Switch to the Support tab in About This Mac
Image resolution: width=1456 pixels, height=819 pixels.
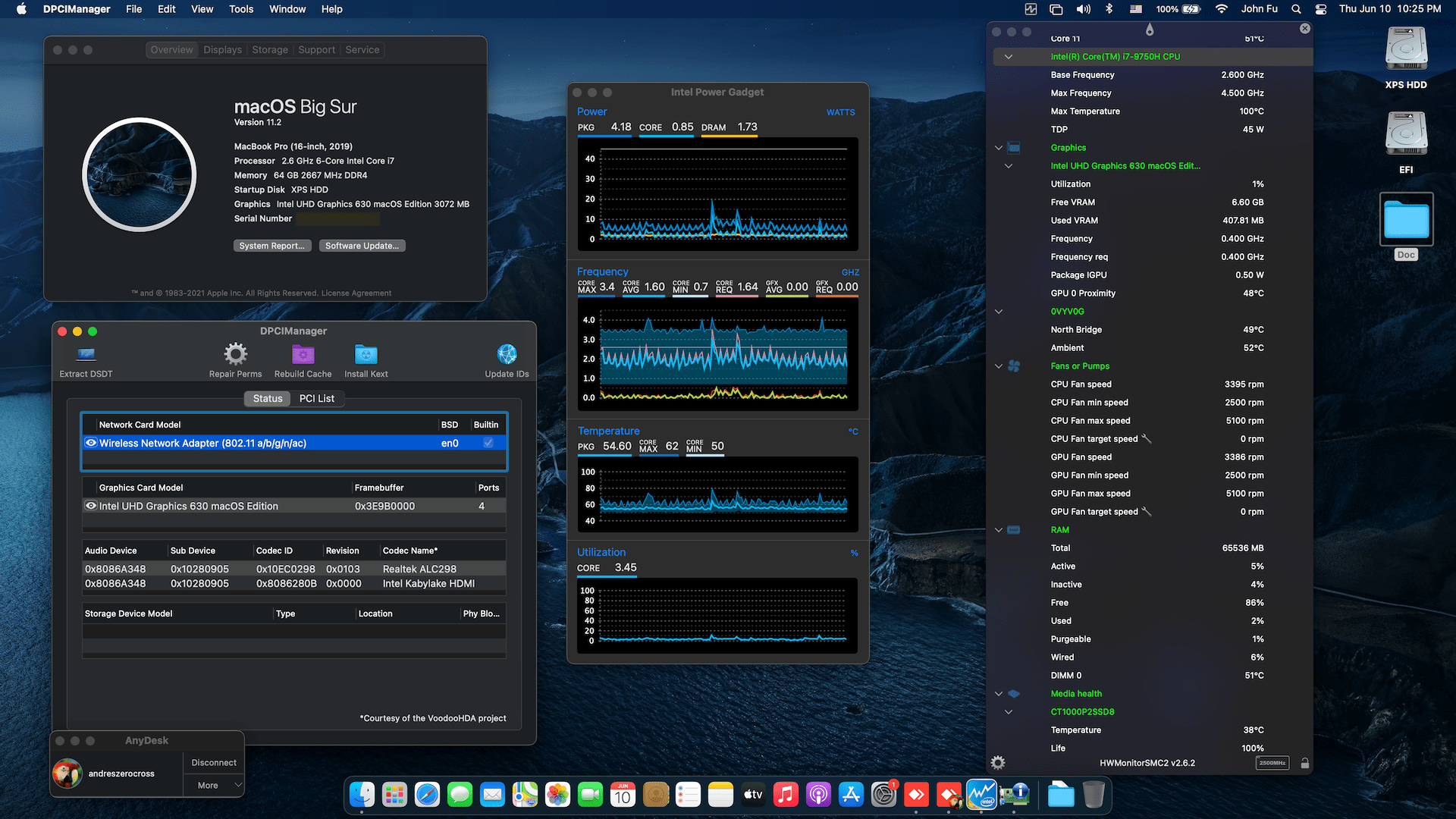coord(316,49)
